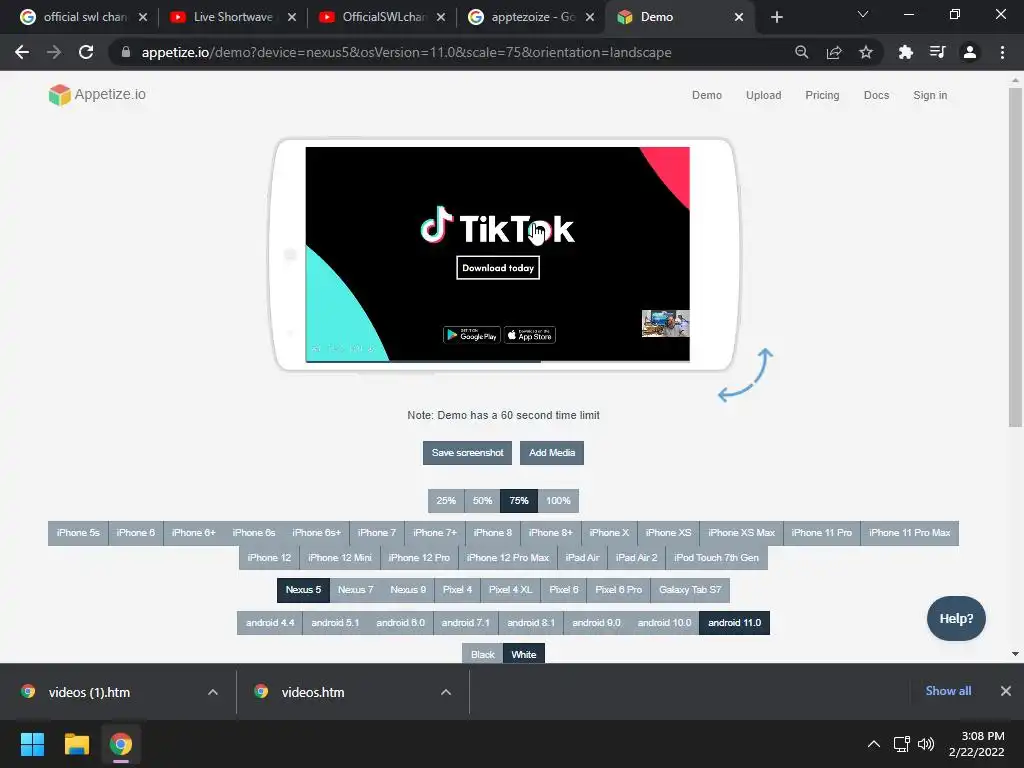Open the tab search dropdown
This screenshot has height=768, width=1024.
pos(863,15)
